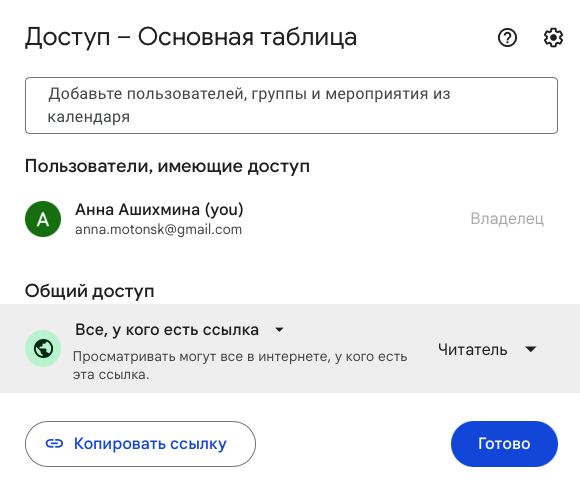Open sharing settings gear icon
Viewport: 580px width, 489px height.
[553, 37]
